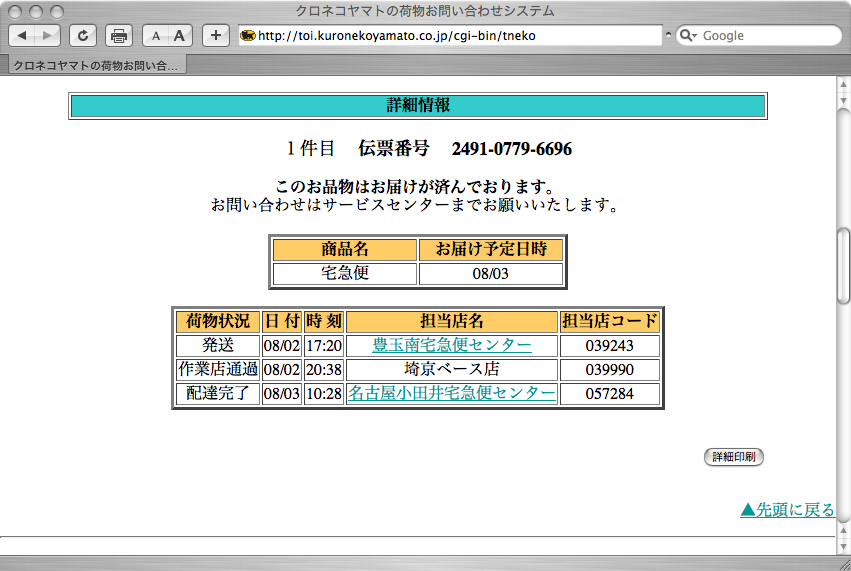Click the URL address field
Viewport: 851px width, 571px height.
tap(450, 36)
